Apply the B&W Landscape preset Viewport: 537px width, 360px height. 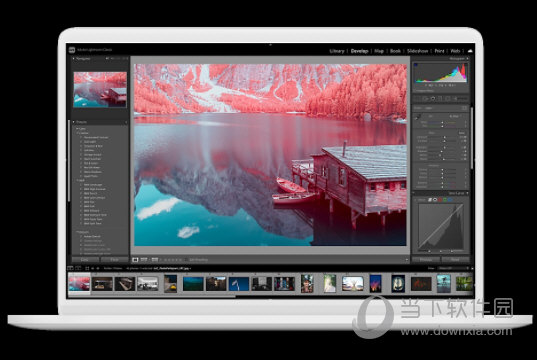click(93, 185)
